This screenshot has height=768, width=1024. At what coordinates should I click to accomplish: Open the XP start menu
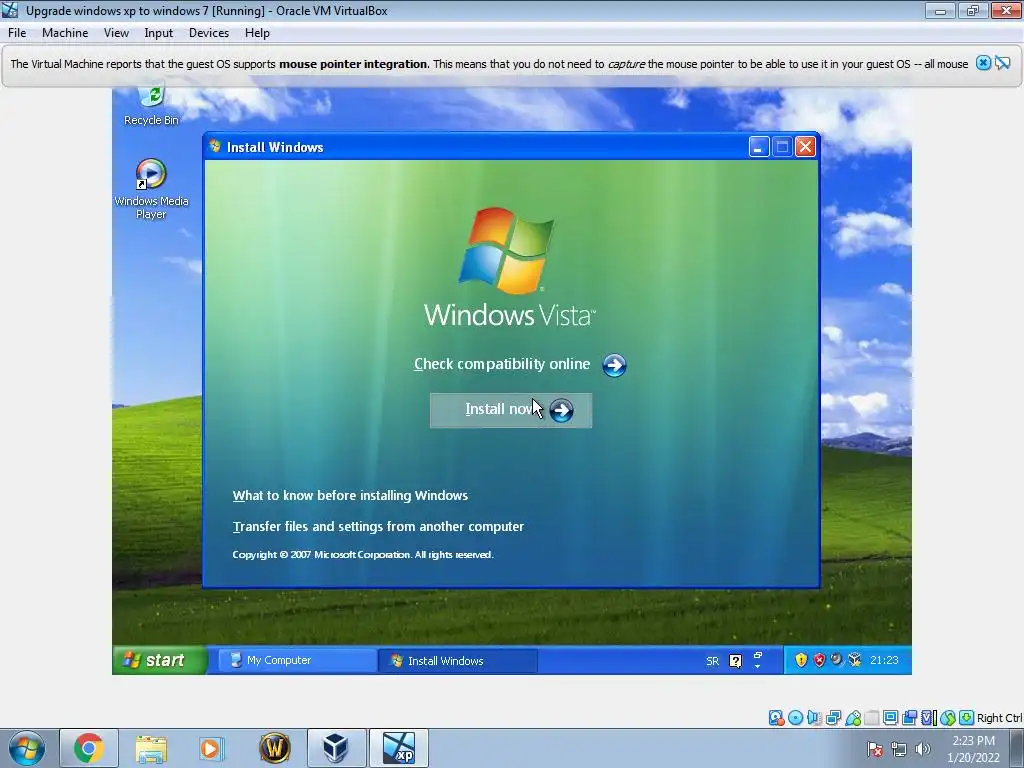click(160, 660)
